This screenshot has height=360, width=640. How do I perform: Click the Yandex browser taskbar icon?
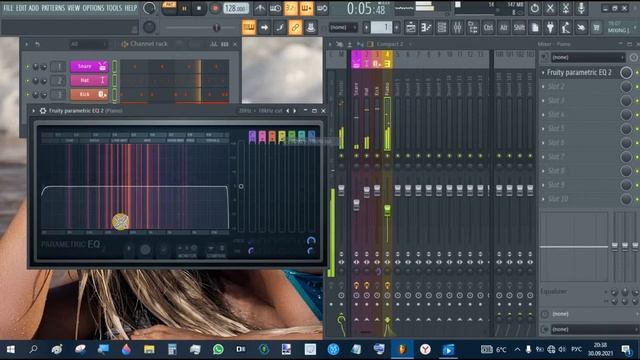click(425, 349)
